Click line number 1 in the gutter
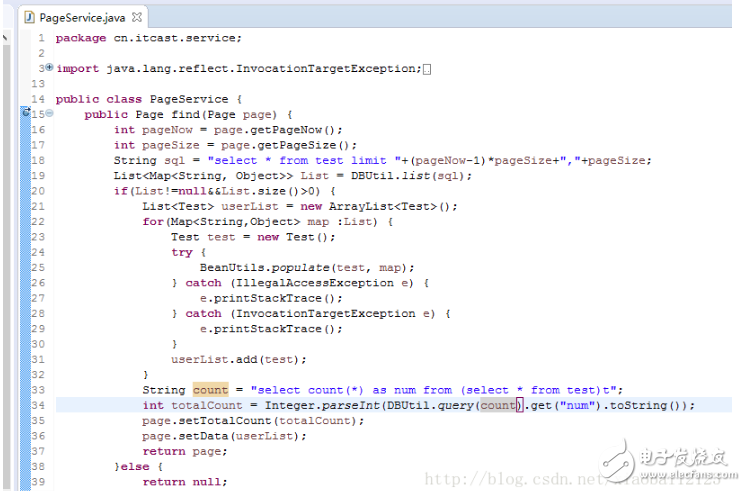746x491 pixels. [x=41, y=38]
